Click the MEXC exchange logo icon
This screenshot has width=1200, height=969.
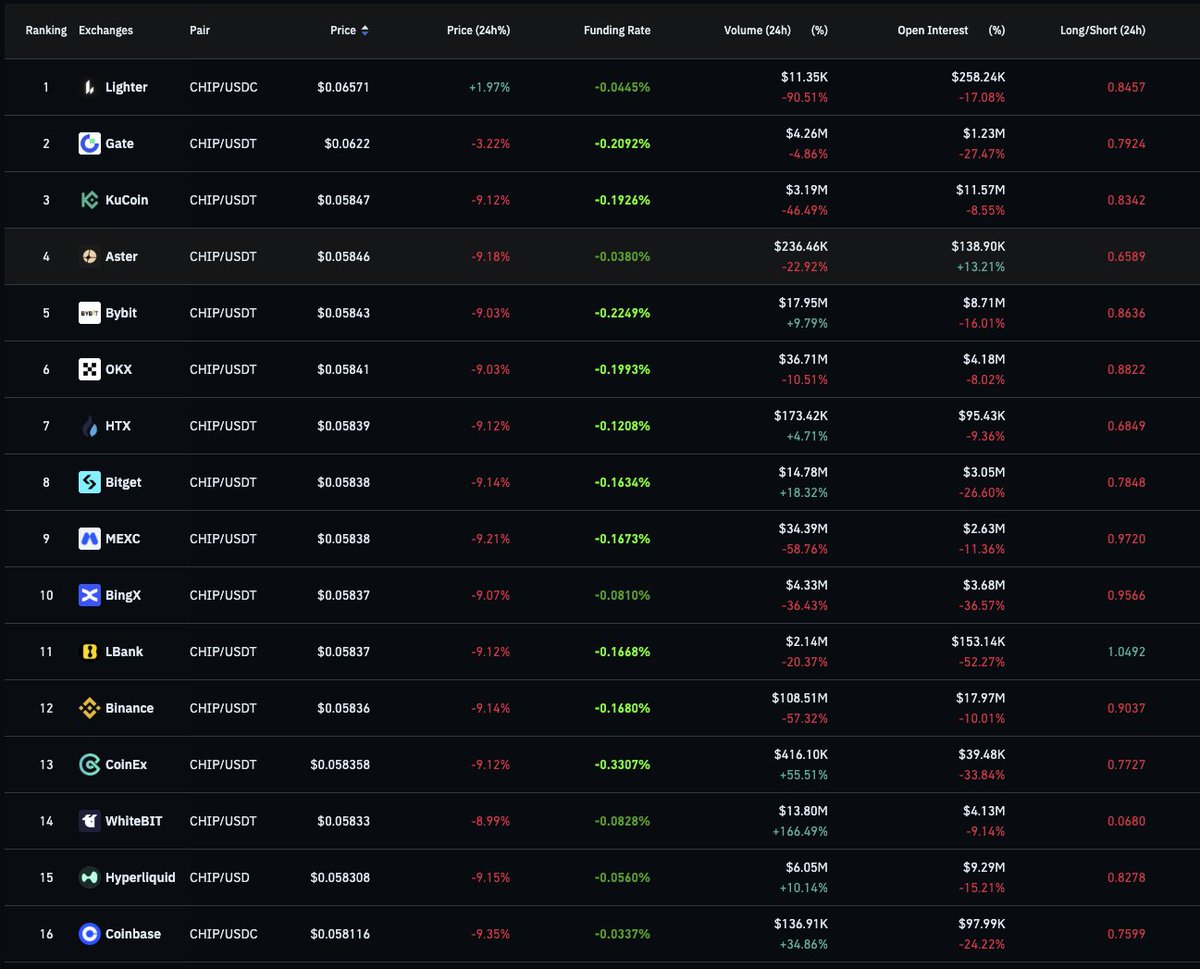point(89,539)
